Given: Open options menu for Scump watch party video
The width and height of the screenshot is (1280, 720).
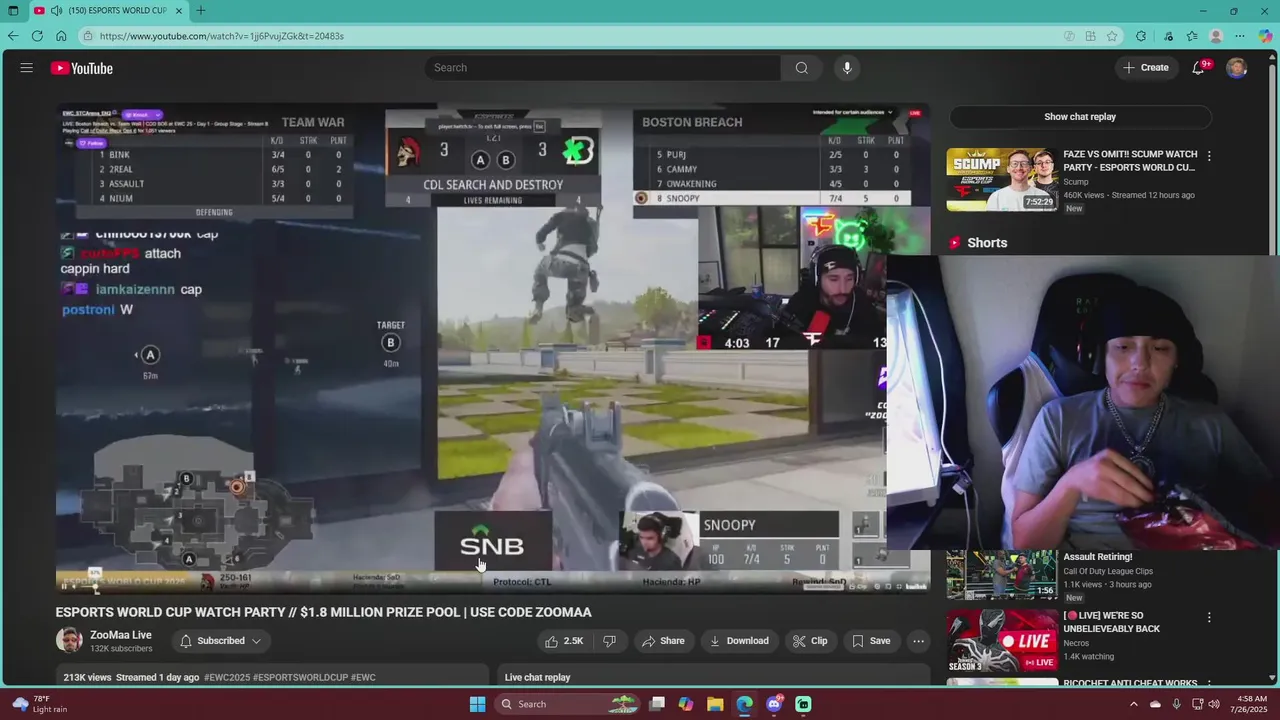Looking at the screenshot, I should (x=1209, y=156).
